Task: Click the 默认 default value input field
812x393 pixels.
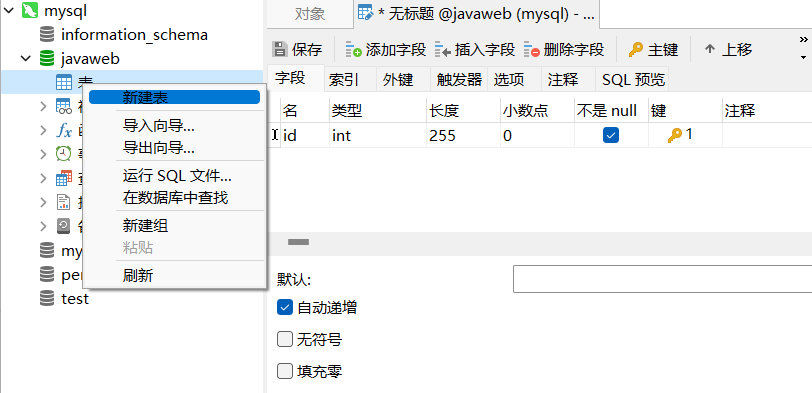Action: click(662, 279)
